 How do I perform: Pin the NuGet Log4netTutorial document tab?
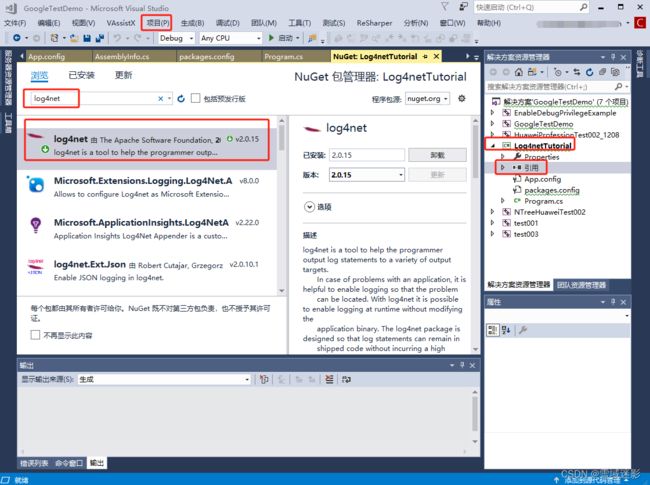point(425,56)
